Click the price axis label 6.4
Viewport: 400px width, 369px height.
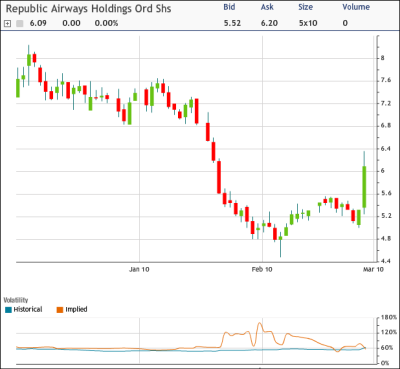[386, 149]
